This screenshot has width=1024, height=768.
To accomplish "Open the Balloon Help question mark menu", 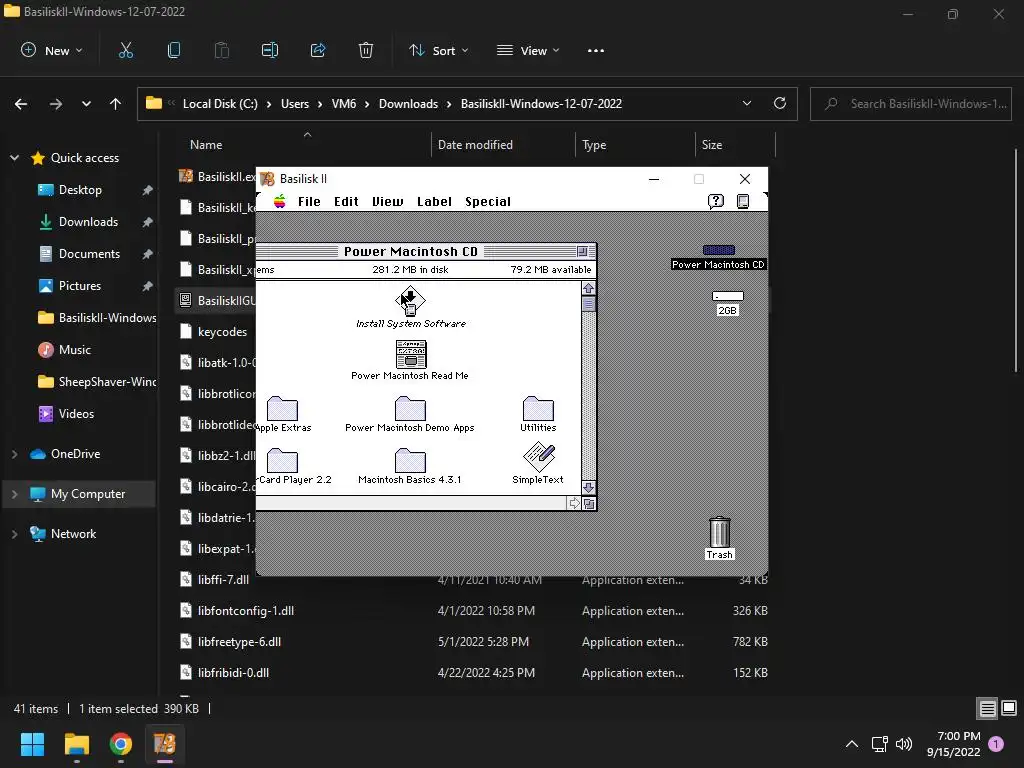I will 716,201.
